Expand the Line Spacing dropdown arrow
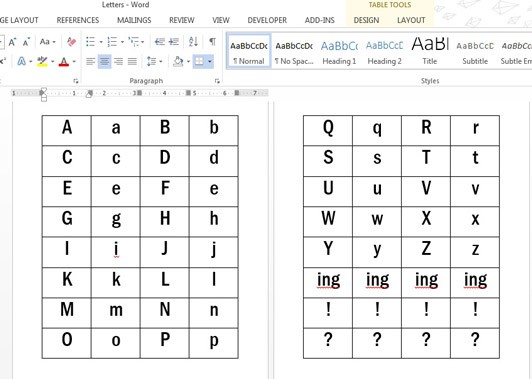 pos(161,62)
